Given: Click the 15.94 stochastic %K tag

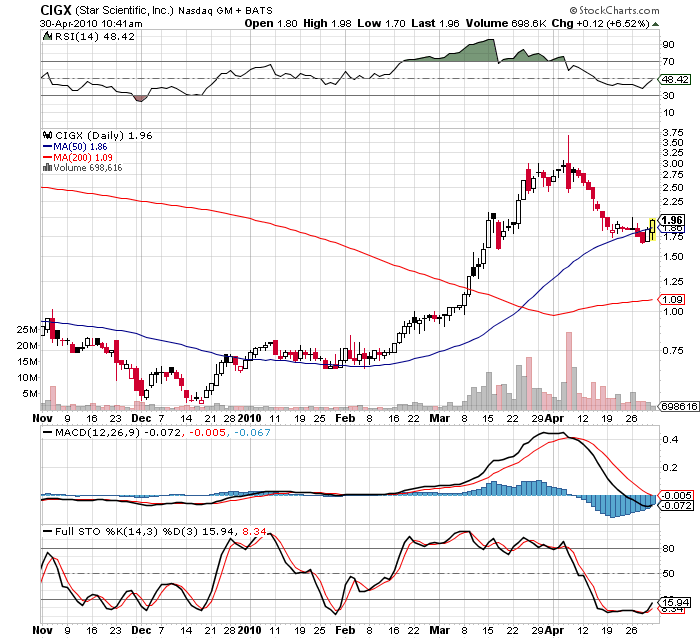Looking at the screenshot, I should click(676, 602).
